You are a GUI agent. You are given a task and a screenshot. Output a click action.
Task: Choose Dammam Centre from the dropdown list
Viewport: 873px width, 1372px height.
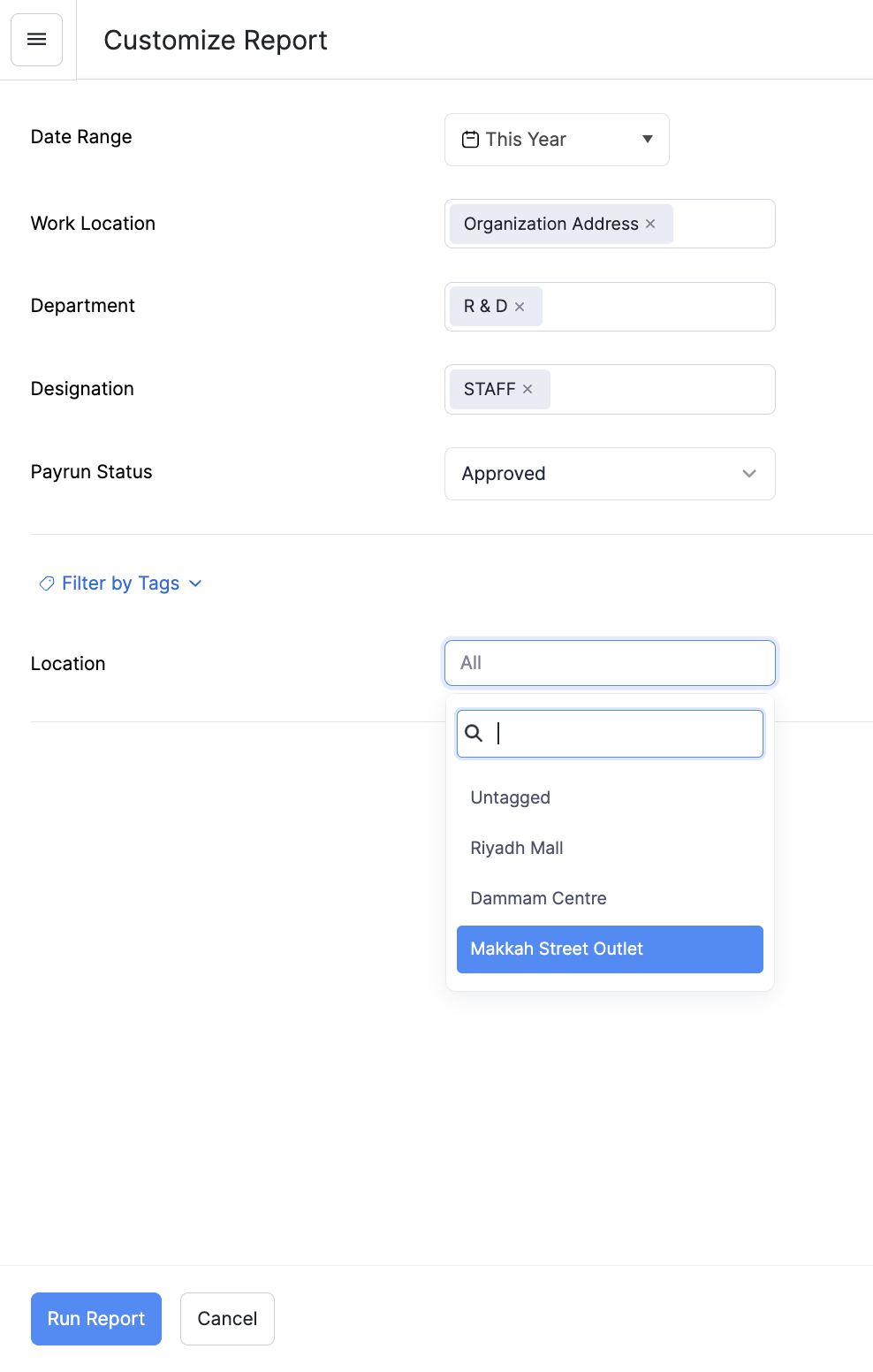pos(538,898)
